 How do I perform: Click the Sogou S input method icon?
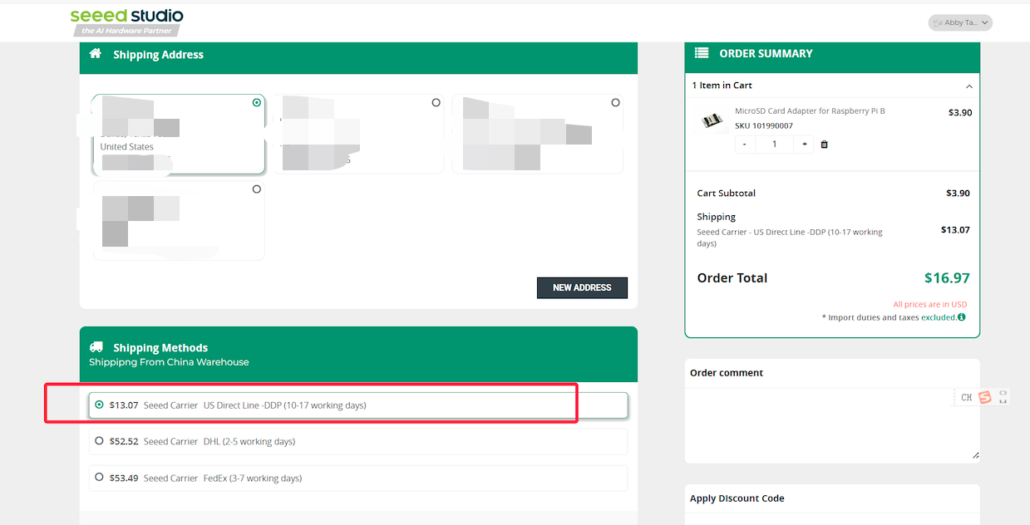point(985,397)
